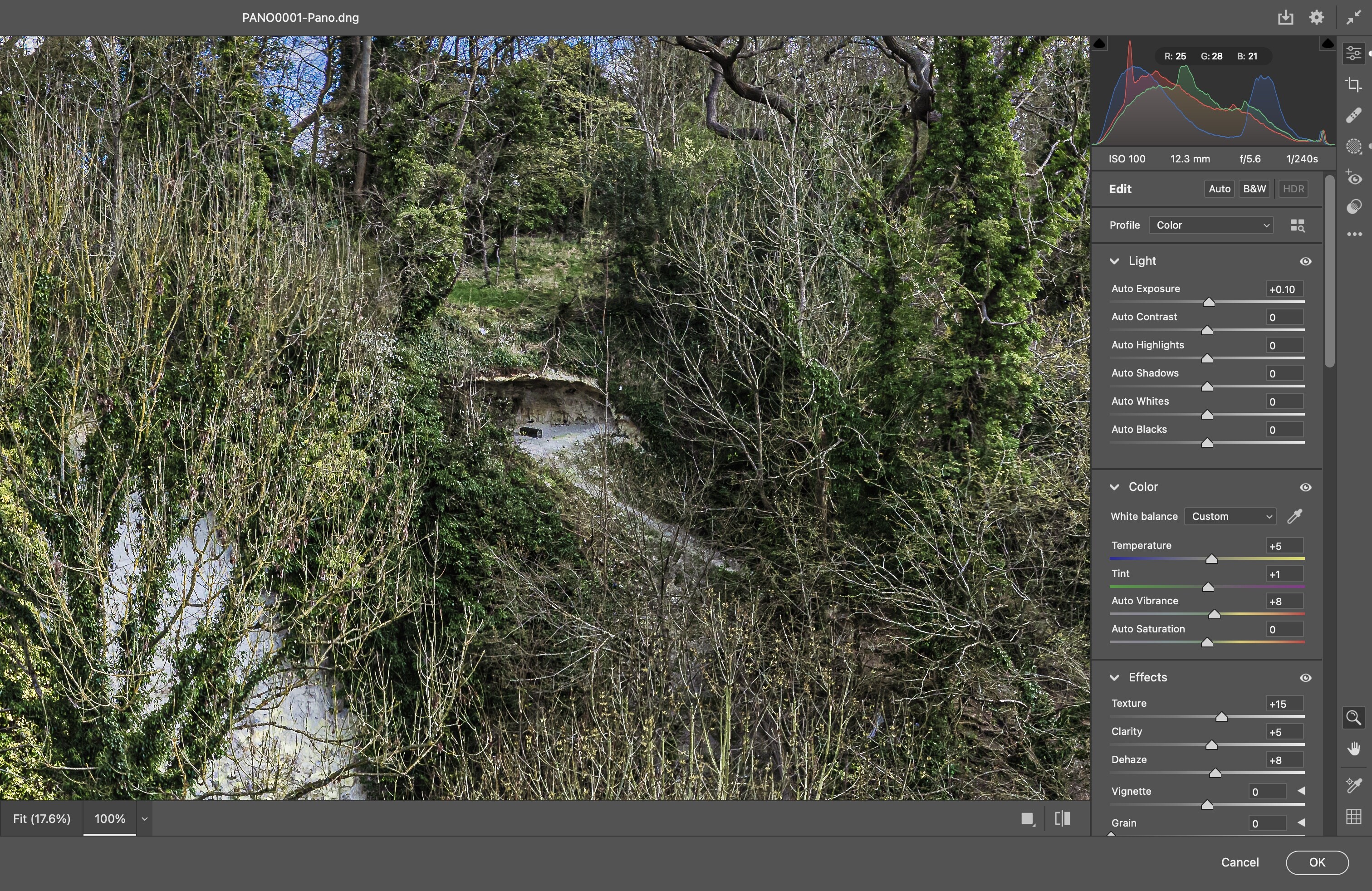Click the Auto Exposure slider handle
The image size is (1372, 891).
click(1209, 302)
